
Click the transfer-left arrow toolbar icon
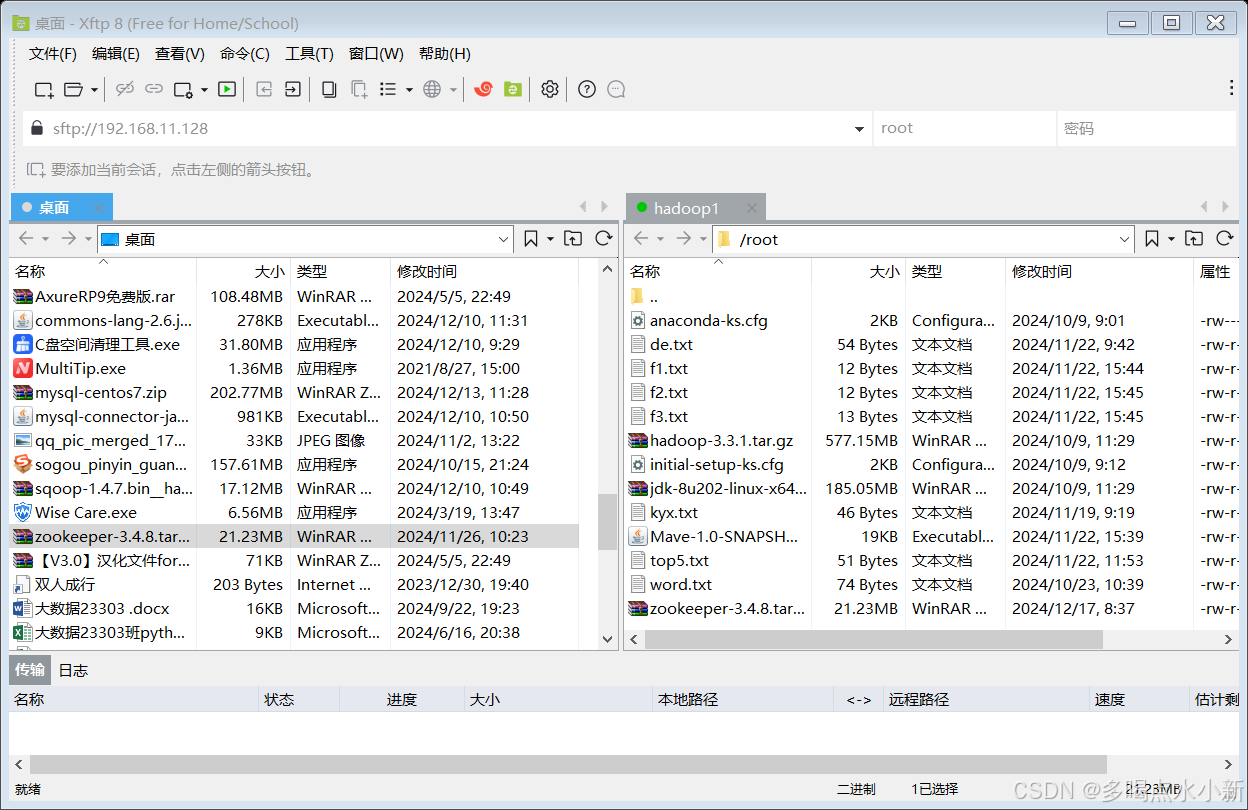(x=264, y=89)
